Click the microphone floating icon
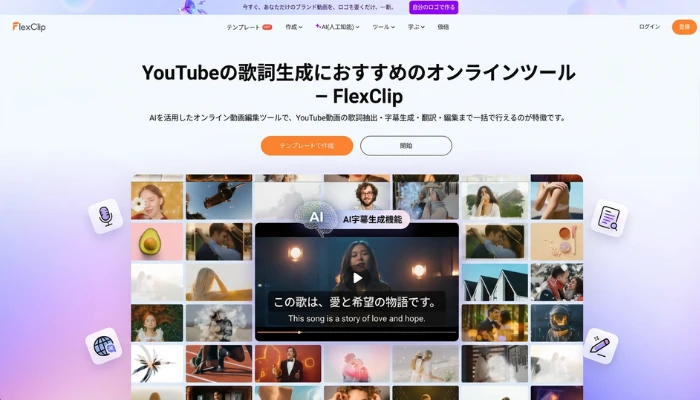This screenshot has width=700, height=400. coord(105,216)
